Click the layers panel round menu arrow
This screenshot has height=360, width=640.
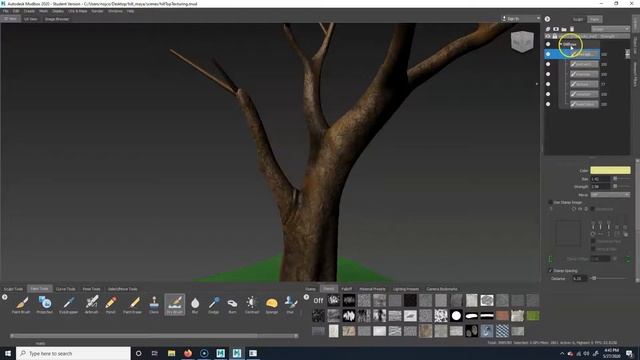(547, 19)
